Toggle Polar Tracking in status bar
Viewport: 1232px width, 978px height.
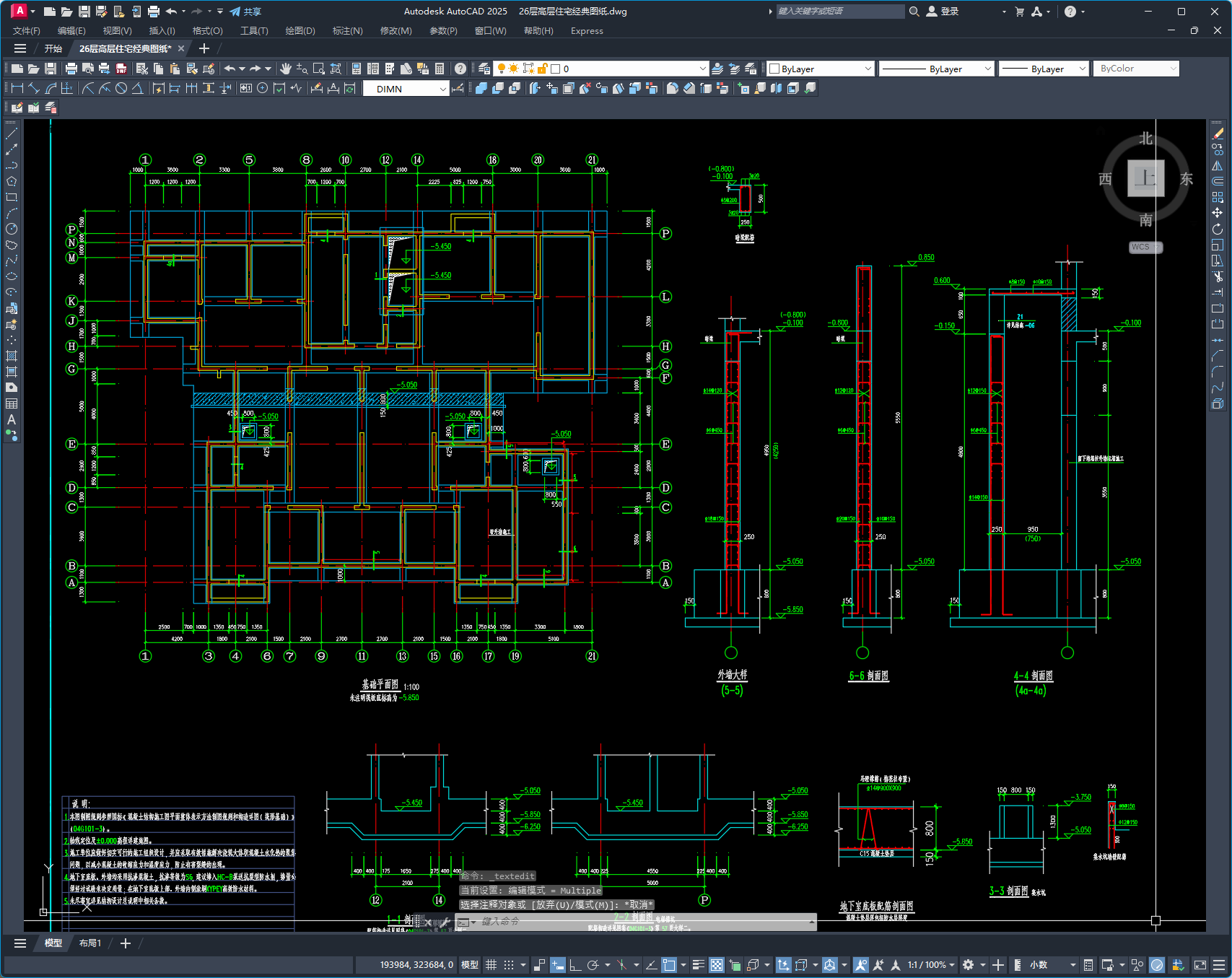coord(593,965)
